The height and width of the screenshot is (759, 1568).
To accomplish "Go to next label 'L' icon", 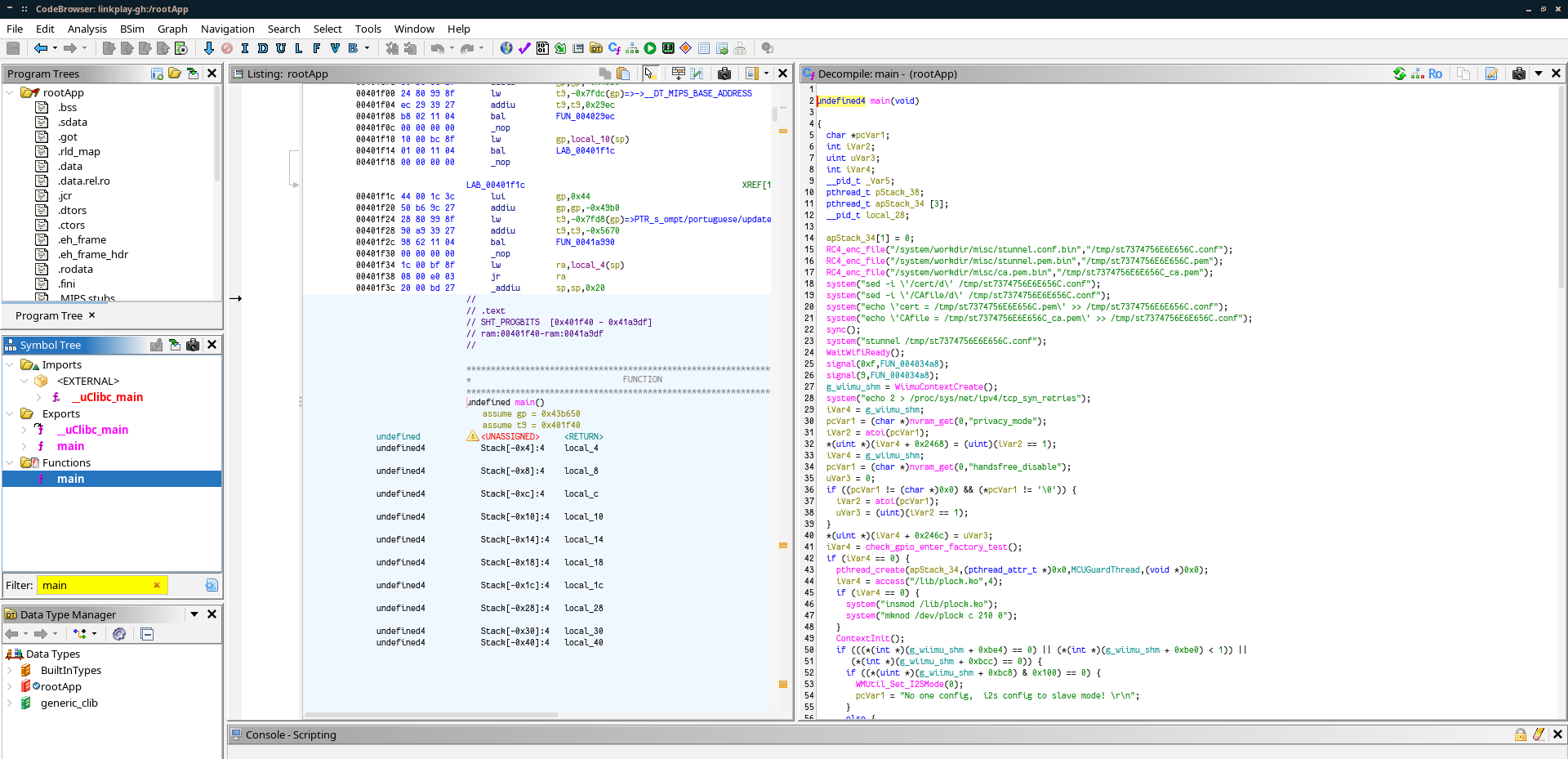I will pos(299,48).
